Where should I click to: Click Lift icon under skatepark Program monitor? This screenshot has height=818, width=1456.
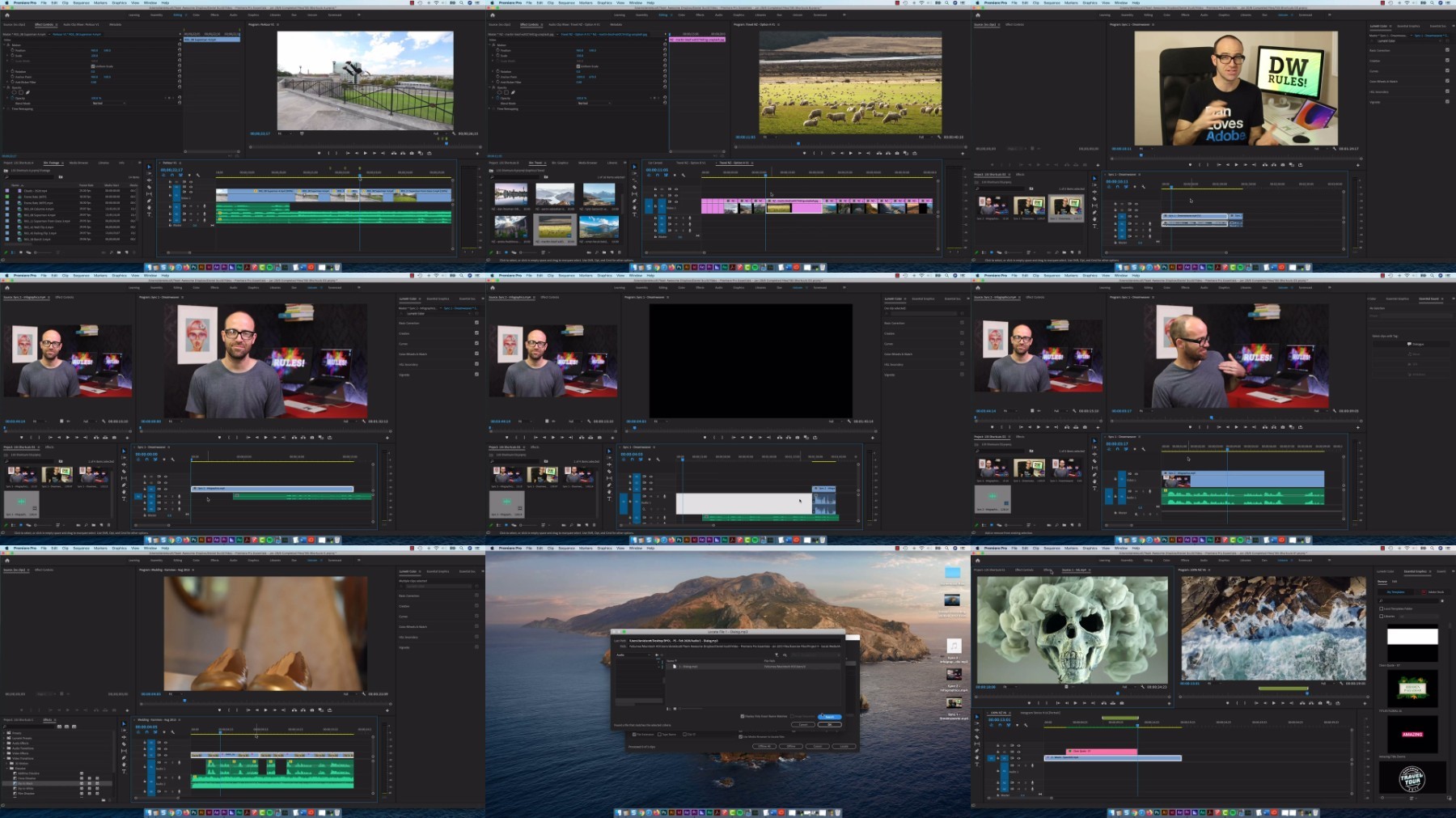394,153
